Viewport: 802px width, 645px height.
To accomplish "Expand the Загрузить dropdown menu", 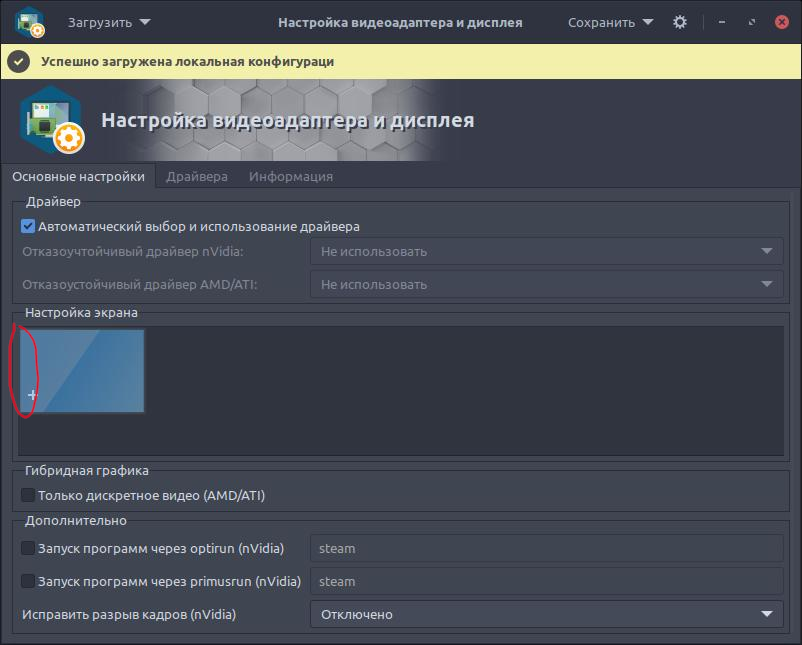I will point(109,22).
